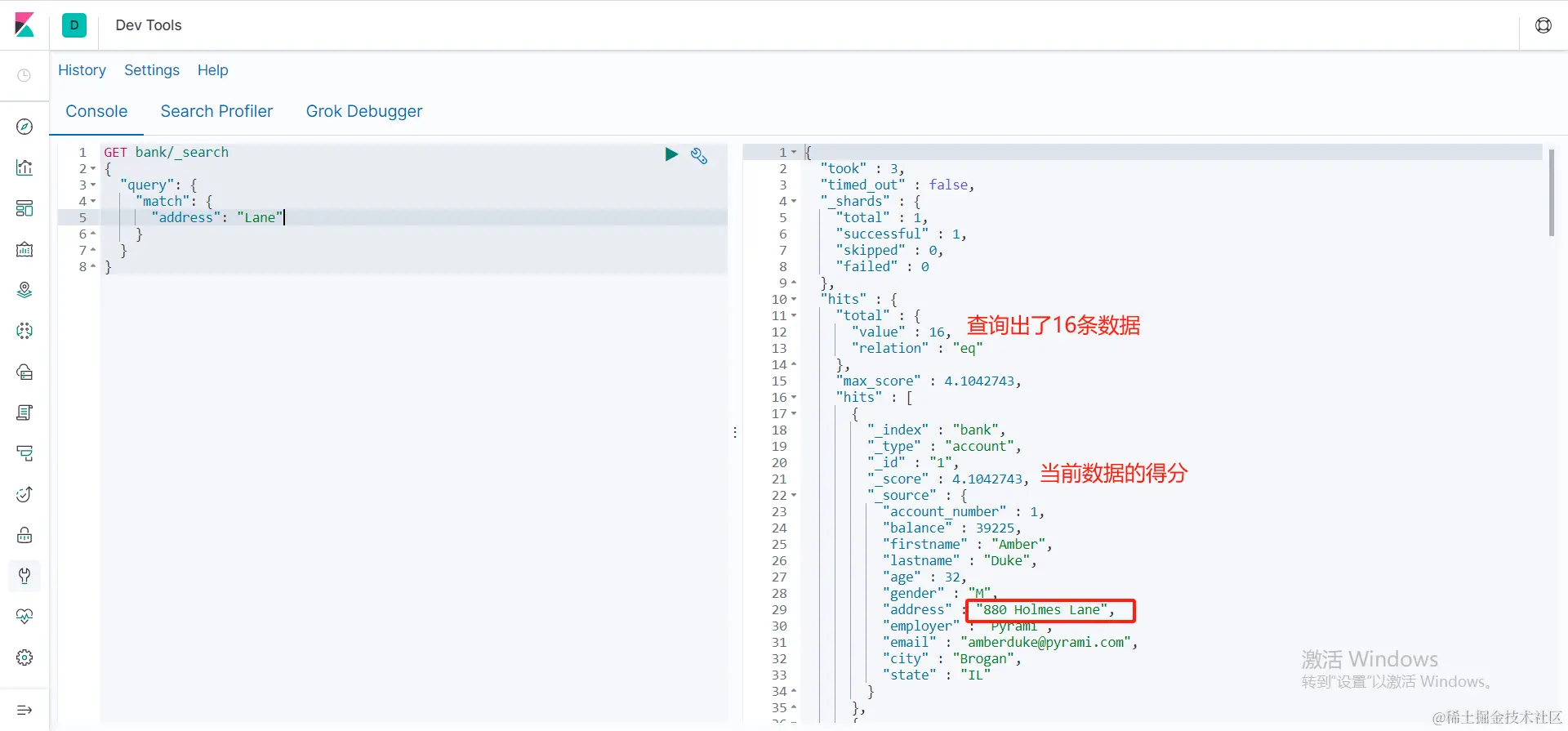Switch to the Console tab
1568x731 pixels.
click(x=96, y=111)
